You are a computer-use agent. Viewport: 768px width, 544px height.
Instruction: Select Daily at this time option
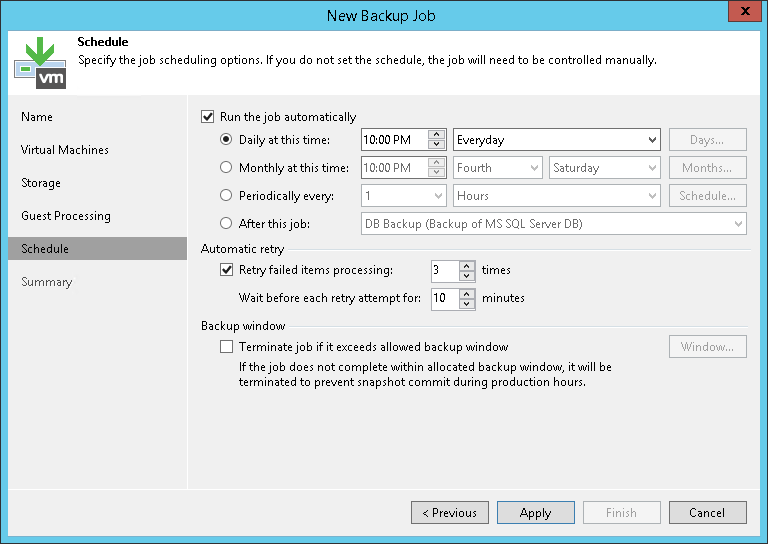[226, 140]
